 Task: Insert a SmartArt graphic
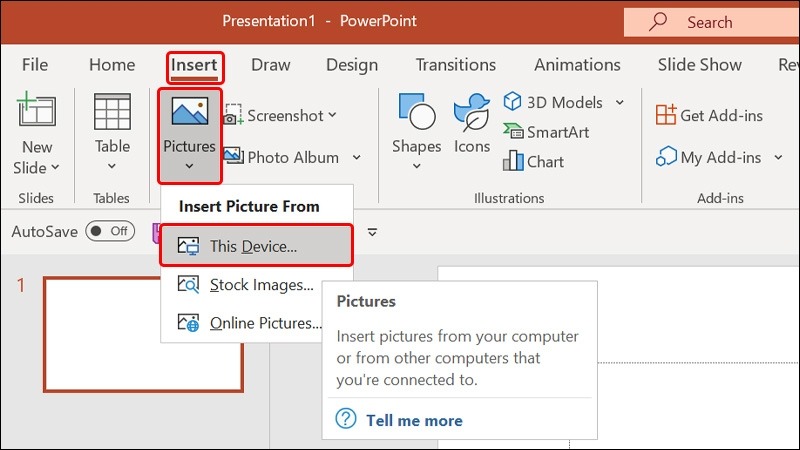(x=546, y=132)
